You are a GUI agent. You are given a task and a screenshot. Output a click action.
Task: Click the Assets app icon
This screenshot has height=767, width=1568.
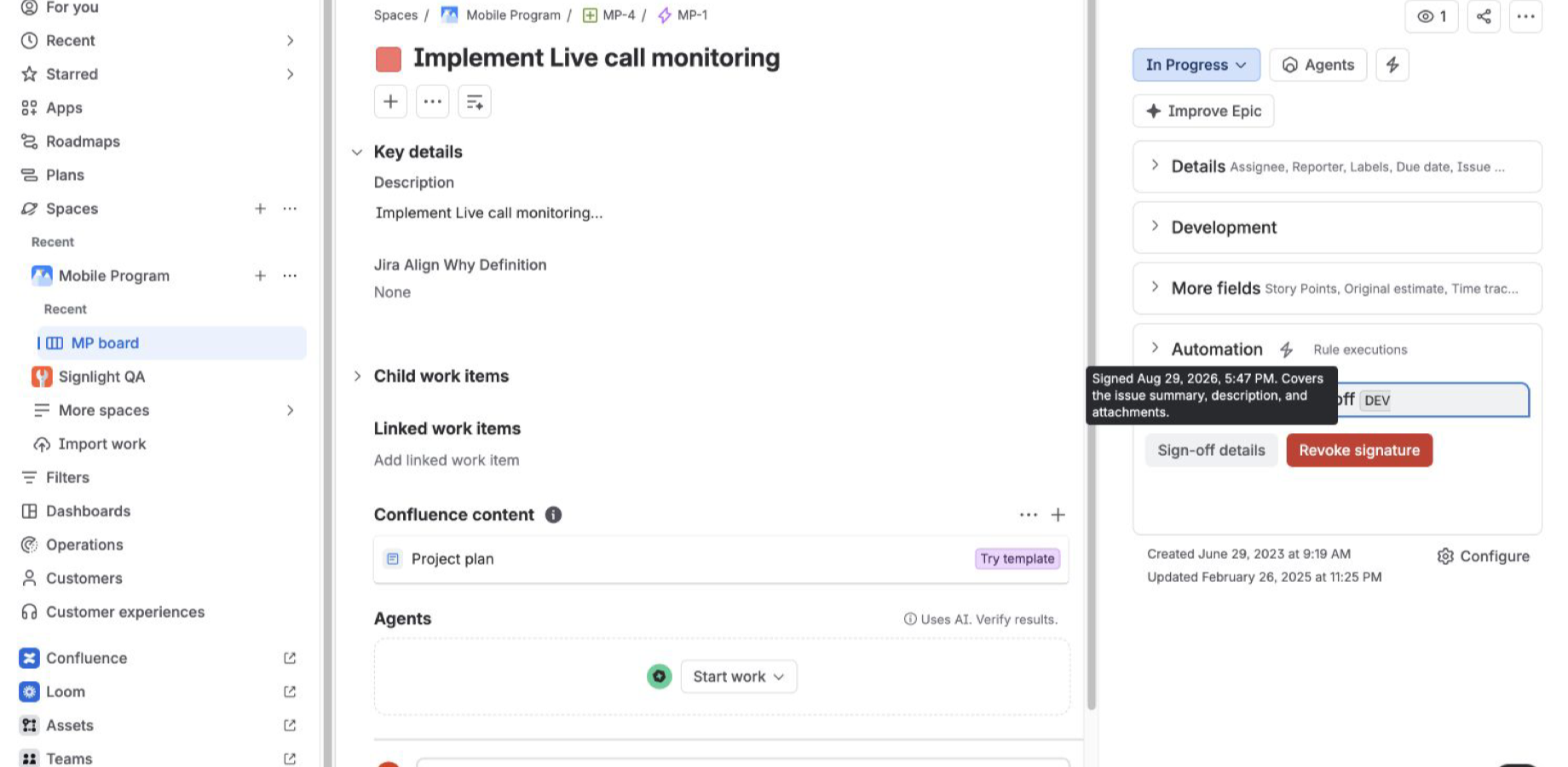click(x=30, y=726)
